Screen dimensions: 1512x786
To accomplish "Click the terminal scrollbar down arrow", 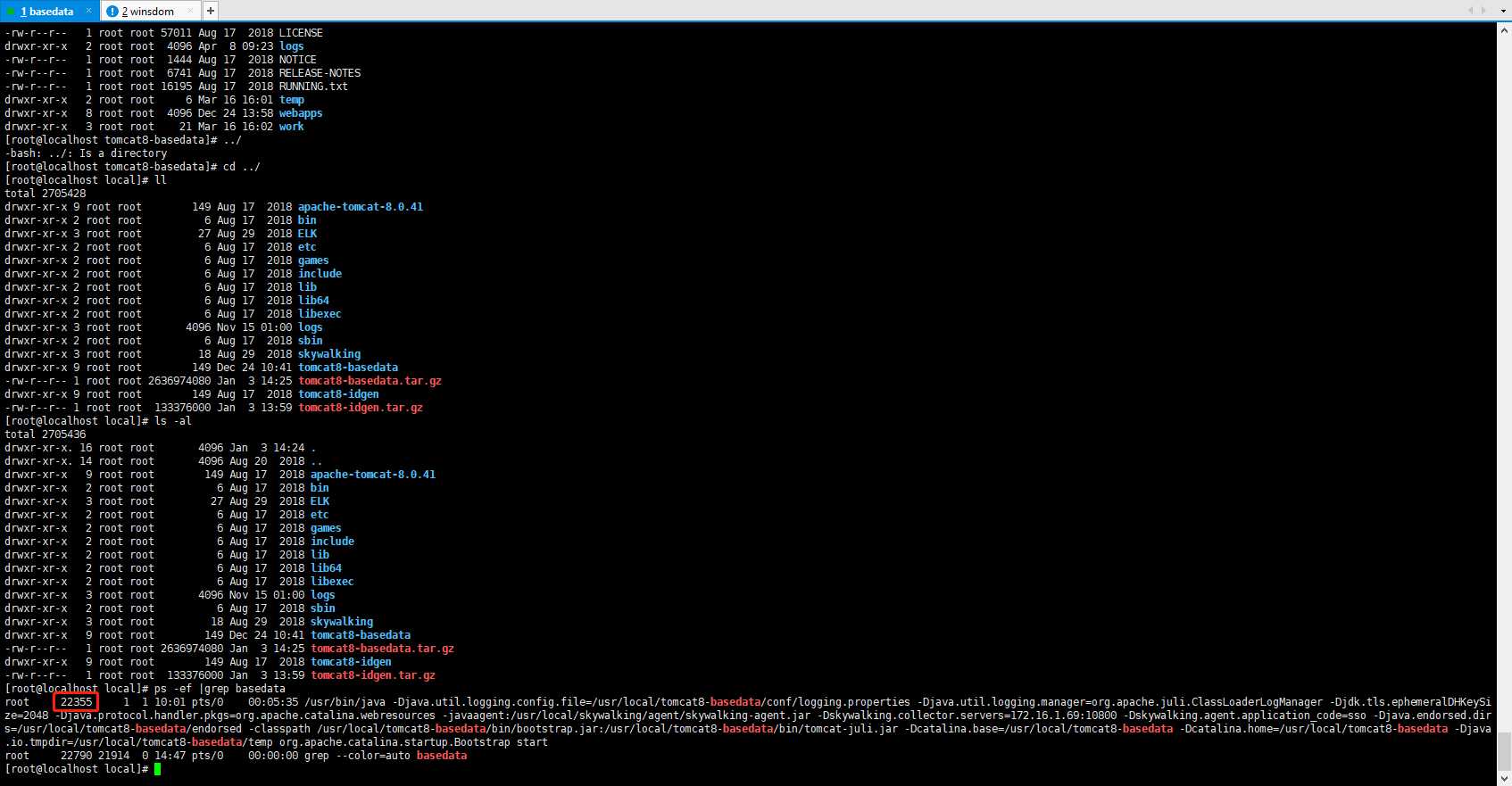I will (1505, 779).
